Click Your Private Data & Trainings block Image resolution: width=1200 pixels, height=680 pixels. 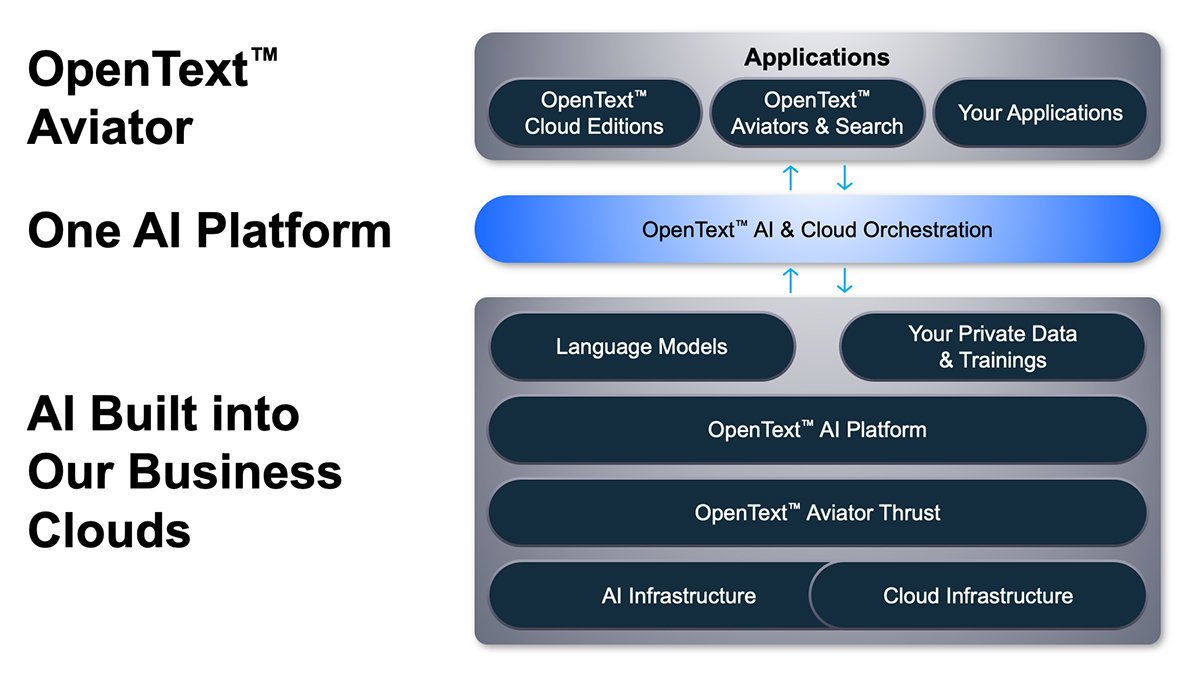[x=993, y=347]
